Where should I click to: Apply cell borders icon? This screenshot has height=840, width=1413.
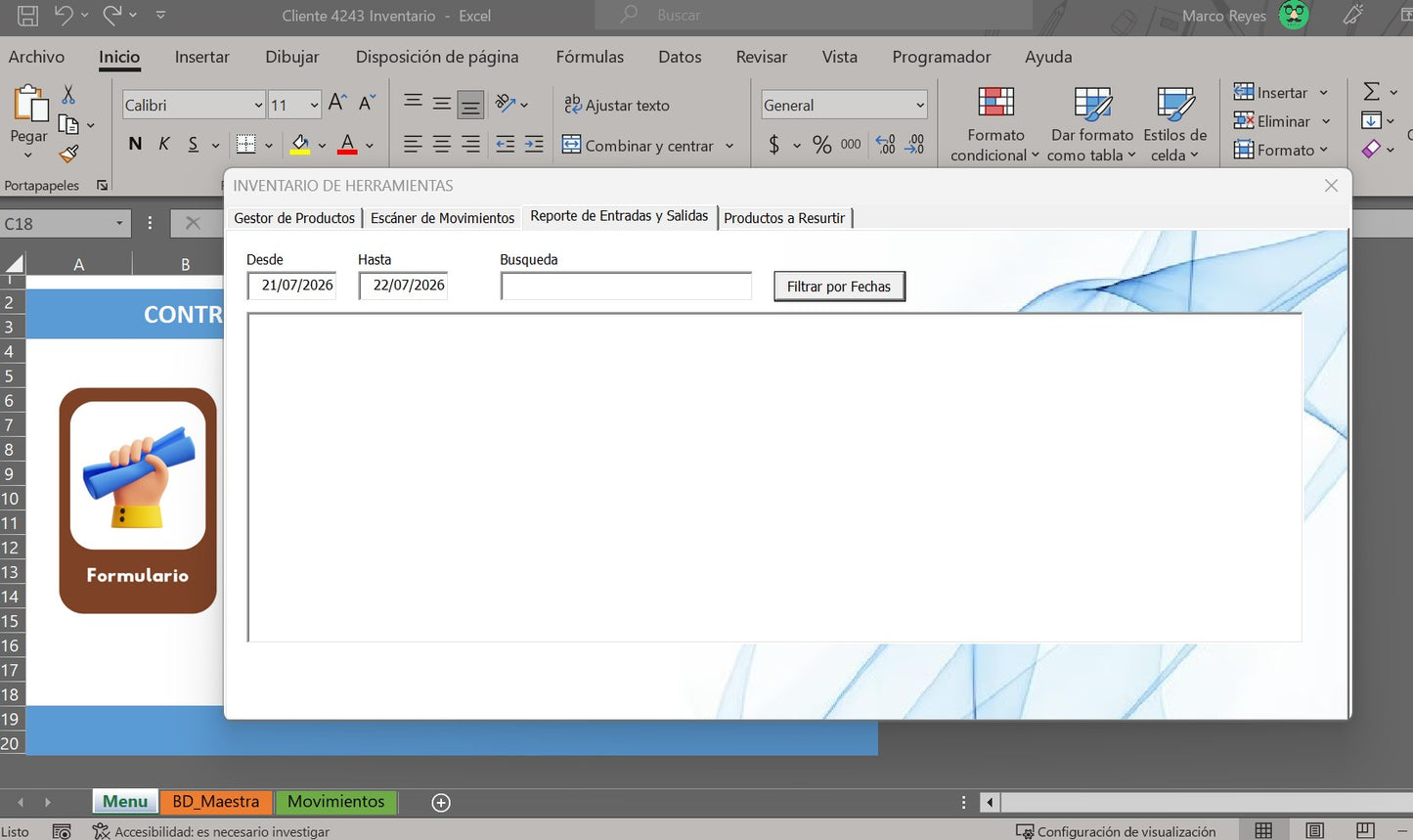tap(246, 145)
